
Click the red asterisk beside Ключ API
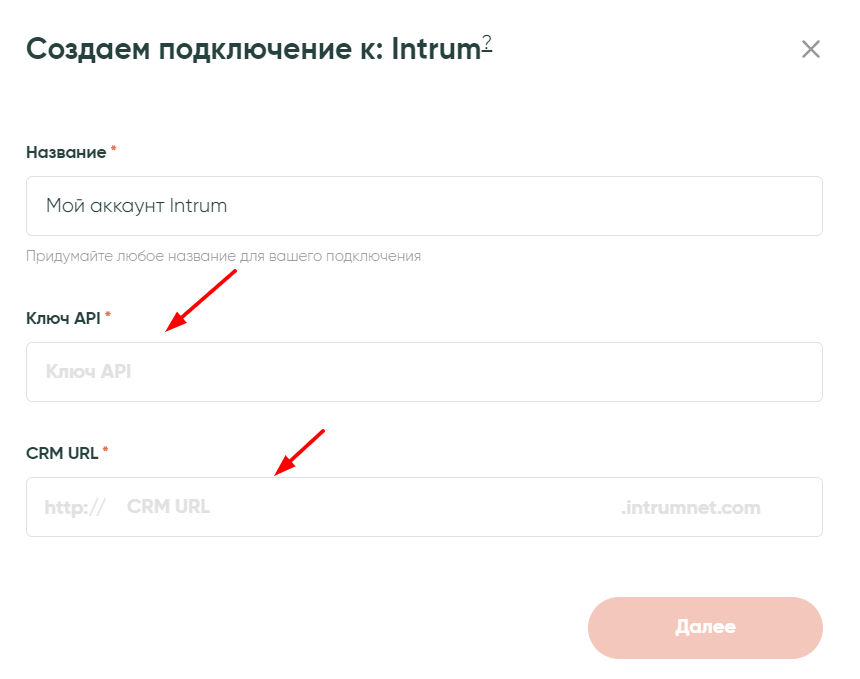click(108, 316)
